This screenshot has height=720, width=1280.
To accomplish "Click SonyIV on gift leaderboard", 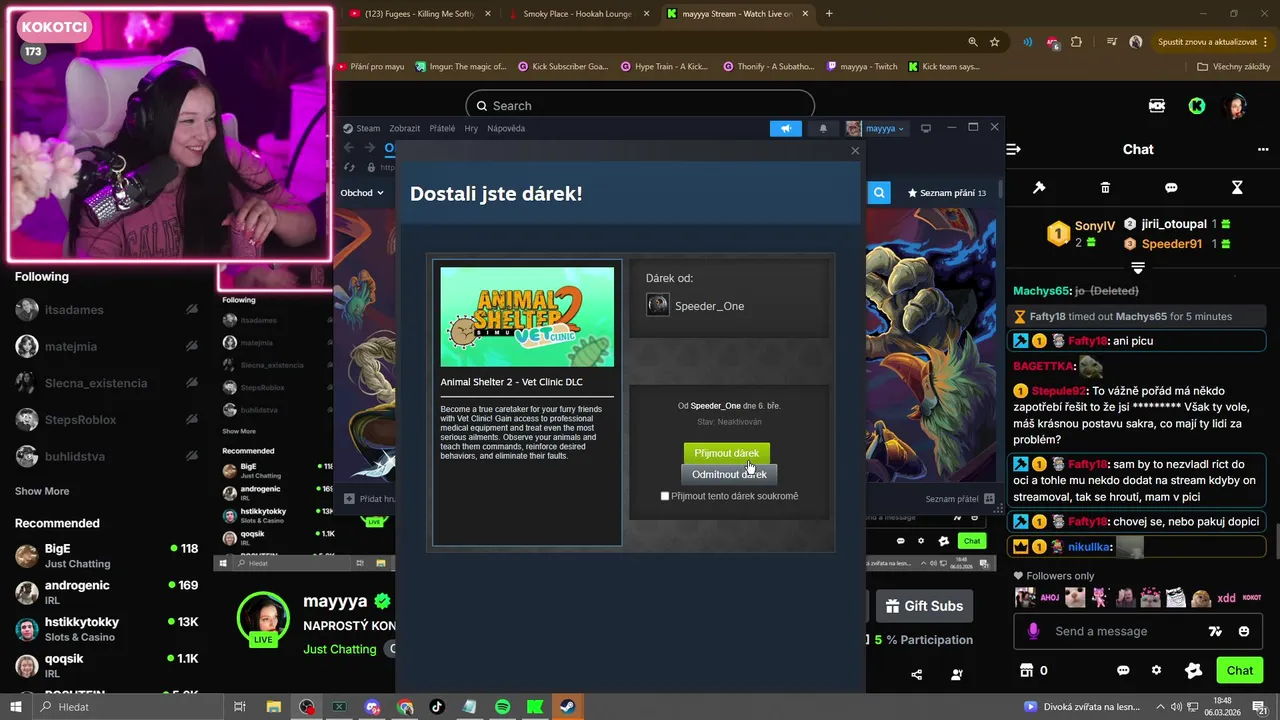I will [x=1095, y=226].
